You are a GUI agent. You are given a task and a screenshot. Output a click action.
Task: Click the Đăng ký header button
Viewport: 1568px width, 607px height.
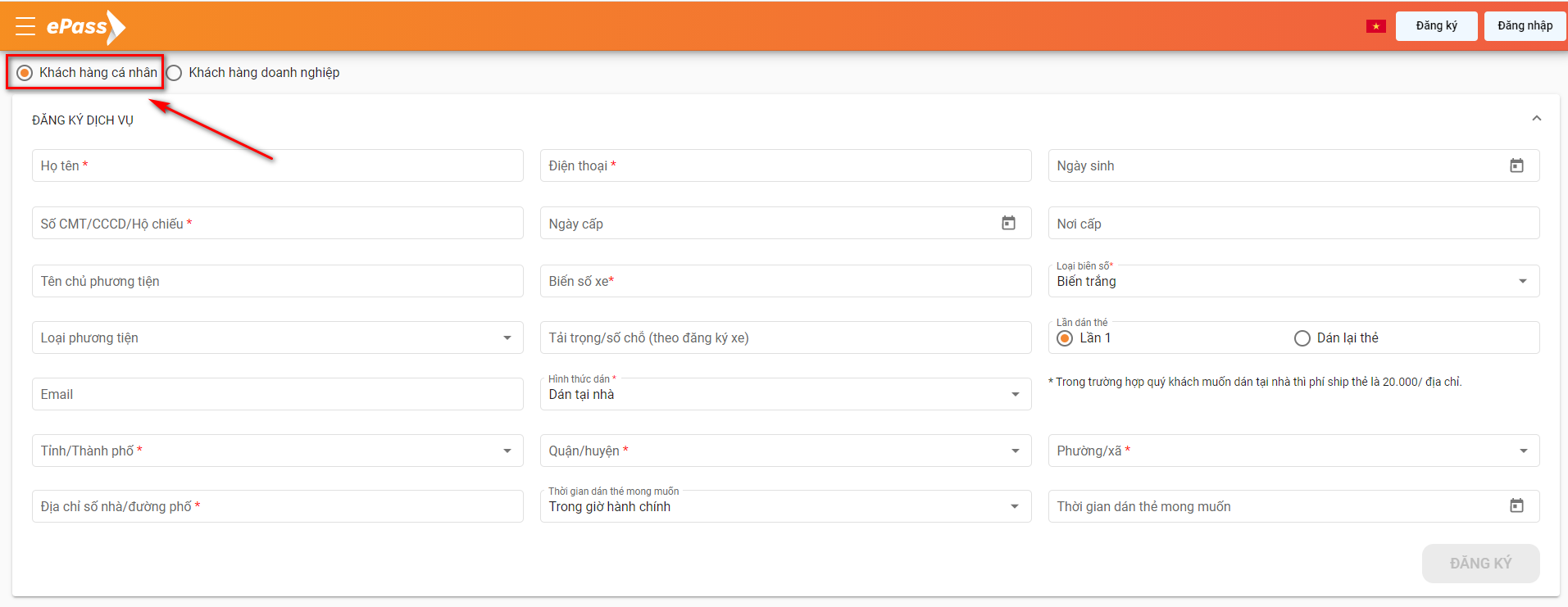click(1436, 26)
